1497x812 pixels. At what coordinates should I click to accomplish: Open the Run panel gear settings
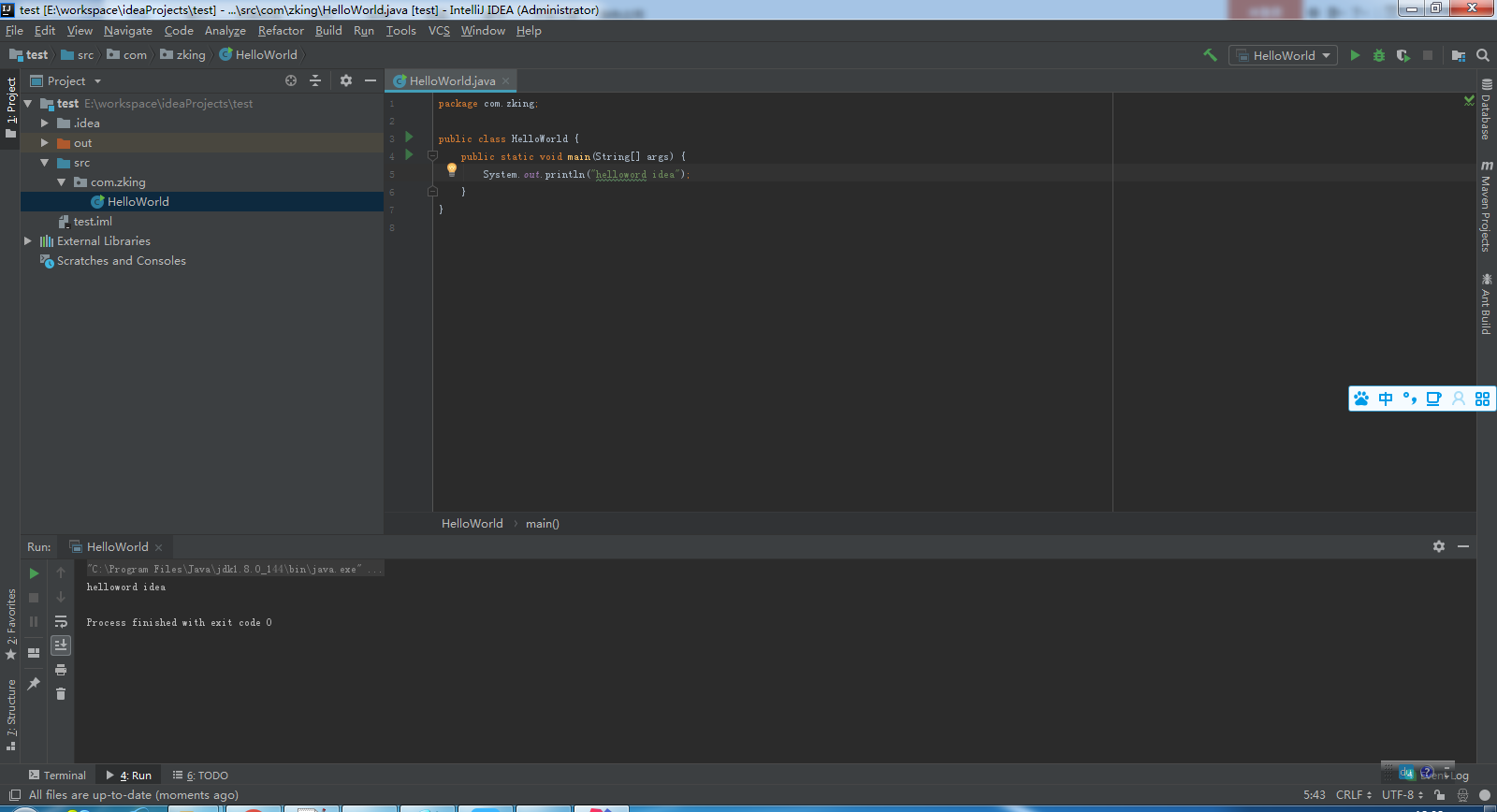[x=1439, y=546]
